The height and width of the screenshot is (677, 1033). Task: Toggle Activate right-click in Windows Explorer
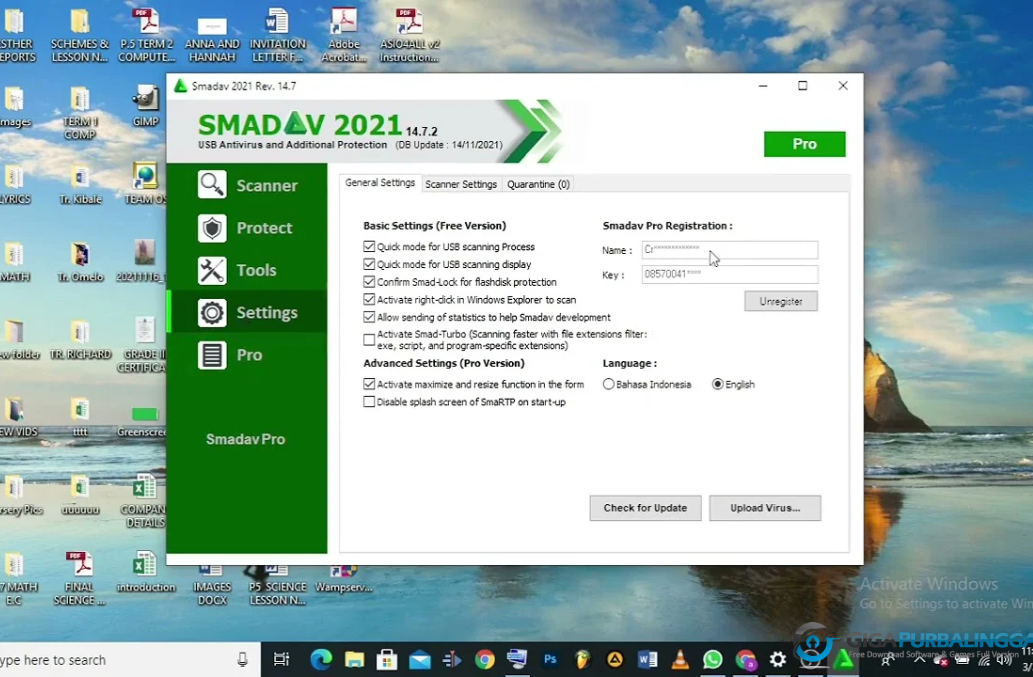point(369,300)
